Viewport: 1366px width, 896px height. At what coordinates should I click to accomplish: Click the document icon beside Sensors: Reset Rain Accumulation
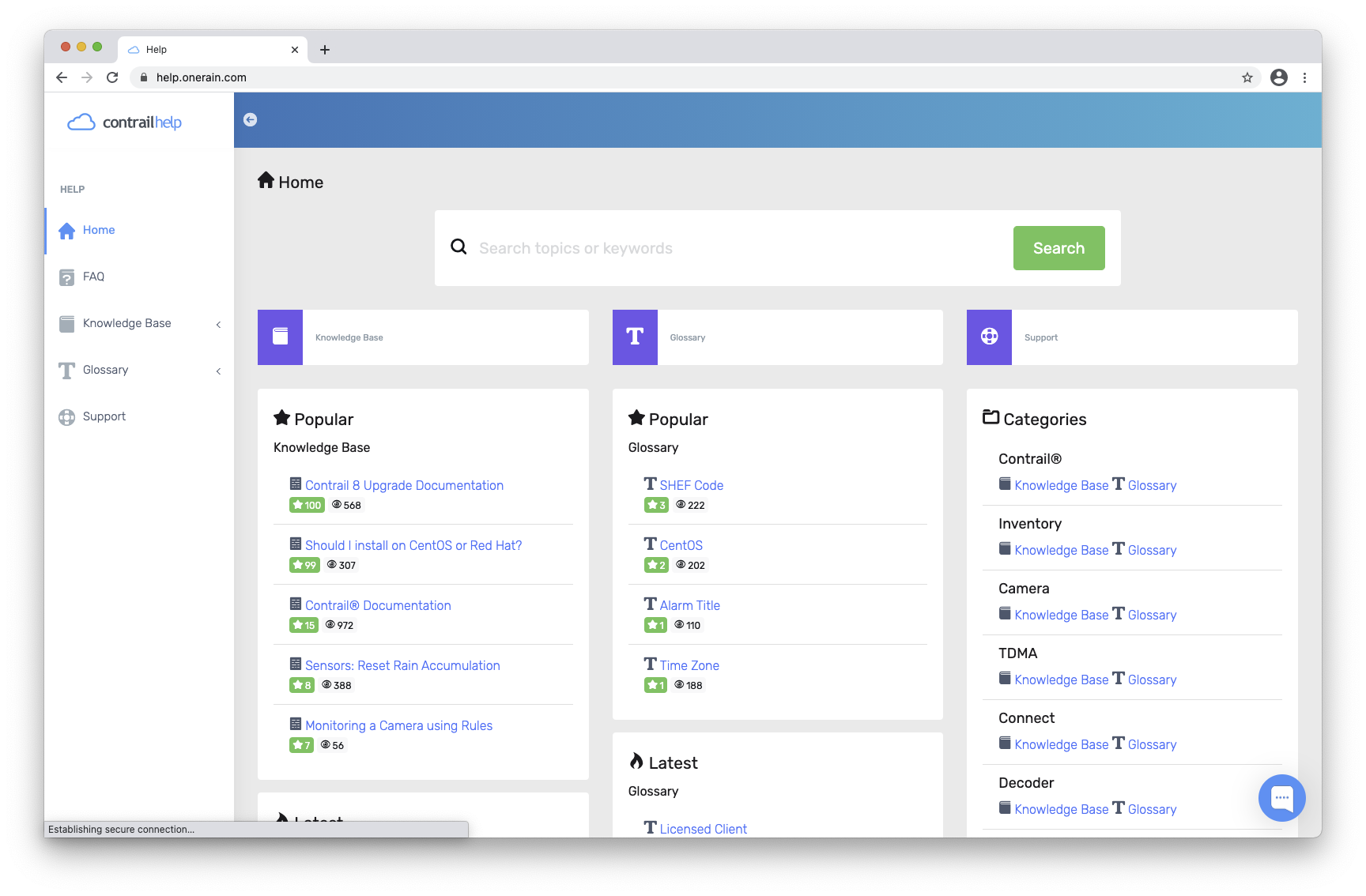tap(296, 664)
